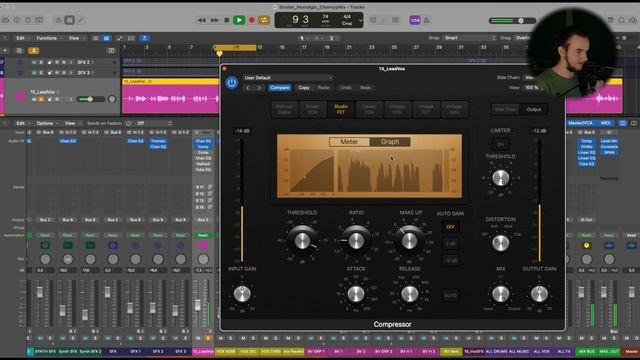The image size is (640, 360).
Task: Click the 13_LeadVox track pan knob
Action: pyautogui.click(x=112, y=99)
